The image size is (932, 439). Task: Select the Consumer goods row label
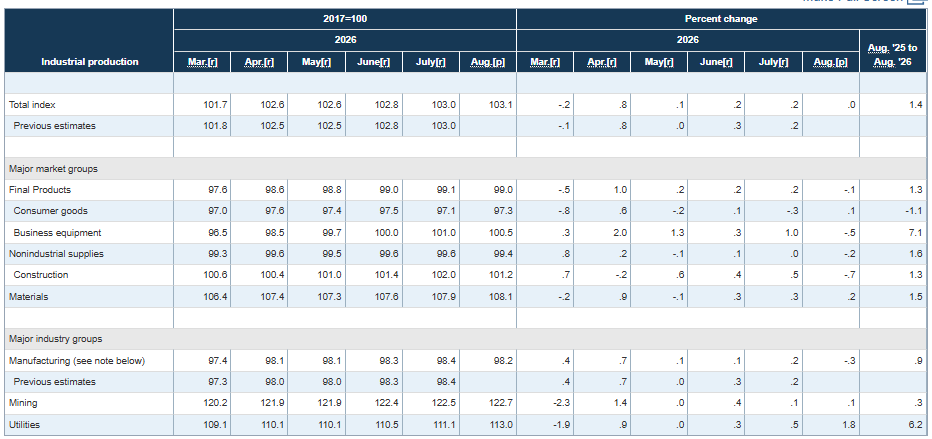click(x=51, y=211)
